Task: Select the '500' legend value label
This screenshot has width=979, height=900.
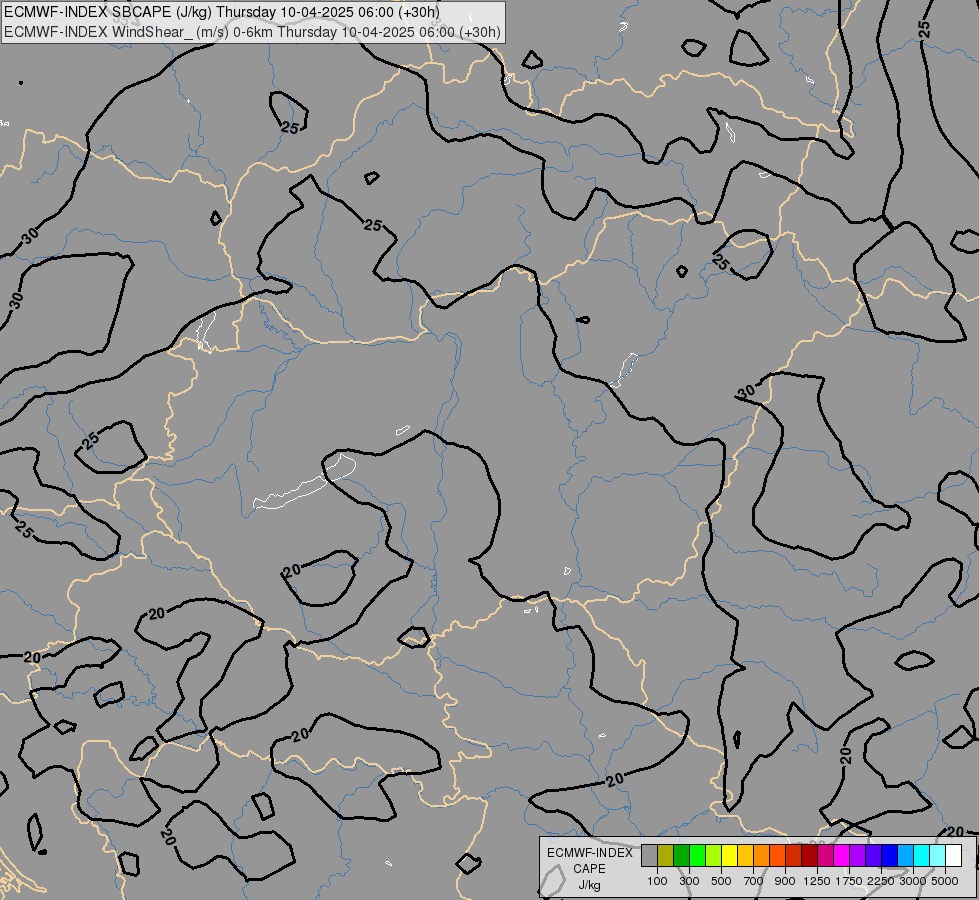Action: click(721, 881)
